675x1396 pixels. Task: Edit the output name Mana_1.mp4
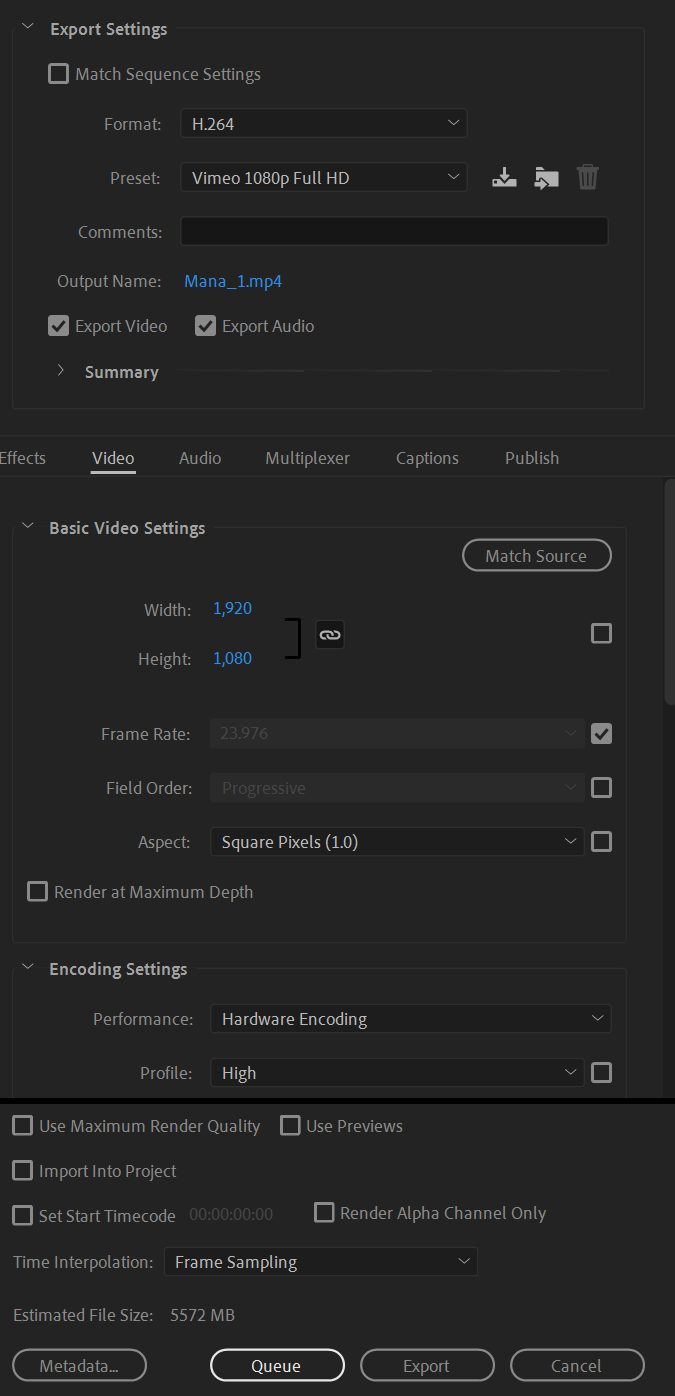pos(233,281)
